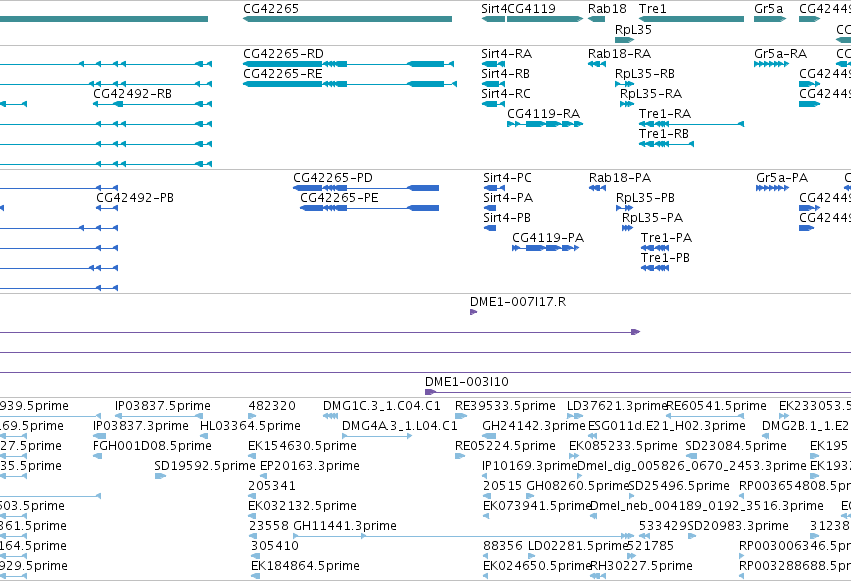Select the RE05224.5prime EST label
851x581 pixels.
tap(505, 446)
